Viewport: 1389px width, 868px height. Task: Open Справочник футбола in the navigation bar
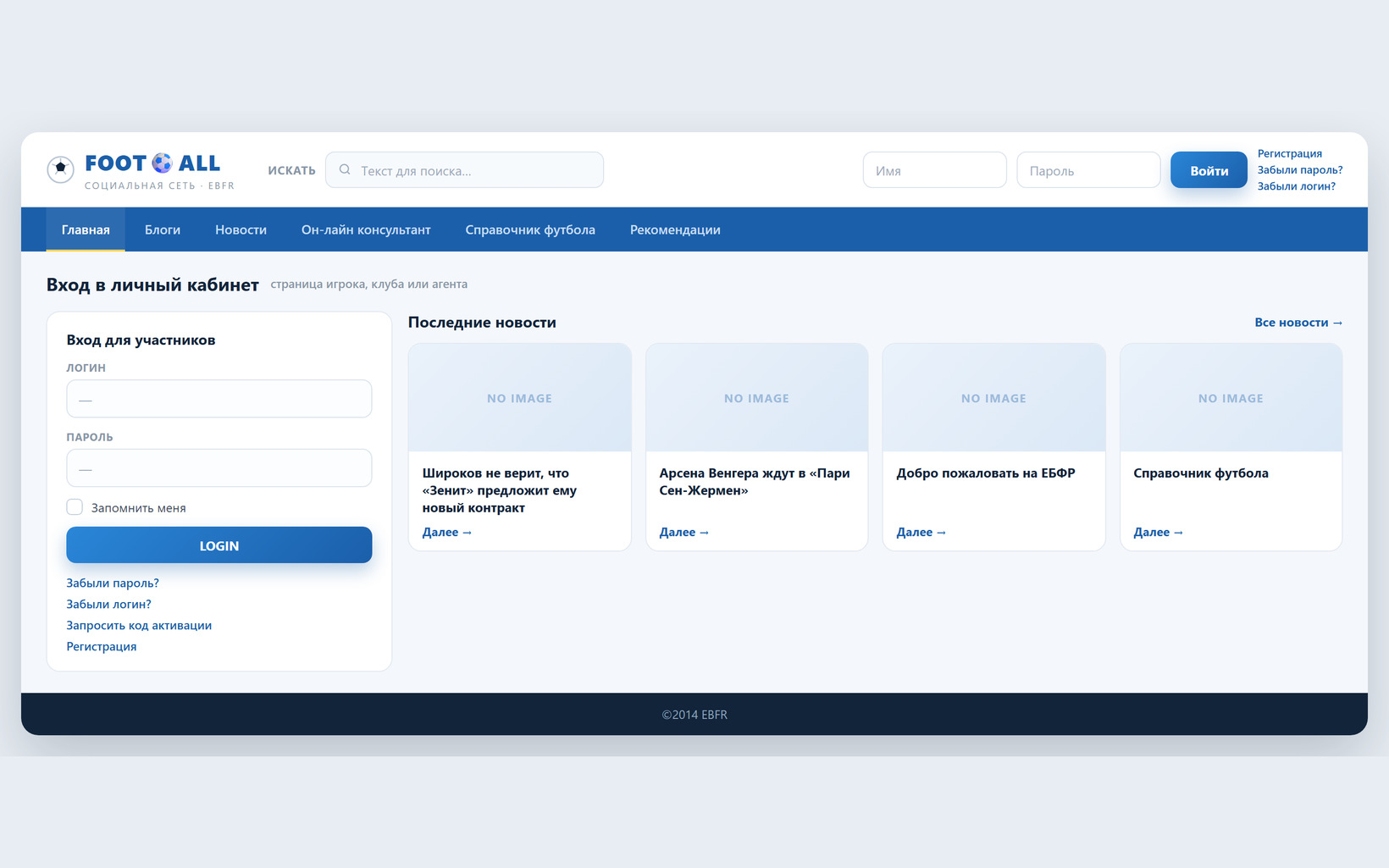point(530,229)
